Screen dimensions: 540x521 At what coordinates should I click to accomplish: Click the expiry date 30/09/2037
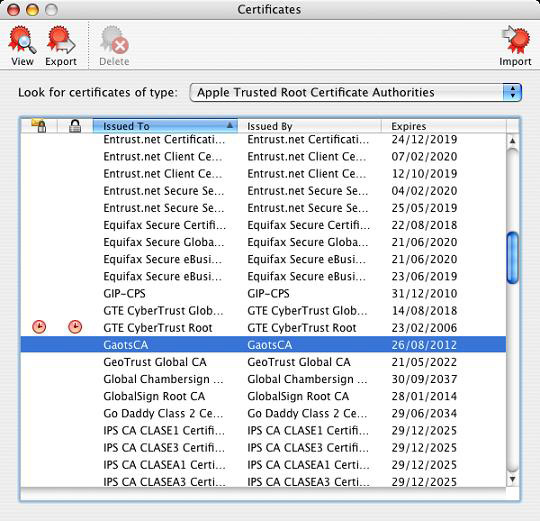click(424, 379)
